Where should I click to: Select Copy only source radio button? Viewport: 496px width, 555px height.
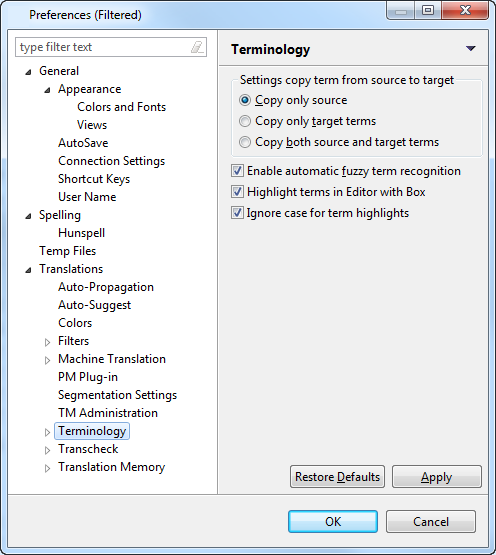click(245, 100)
